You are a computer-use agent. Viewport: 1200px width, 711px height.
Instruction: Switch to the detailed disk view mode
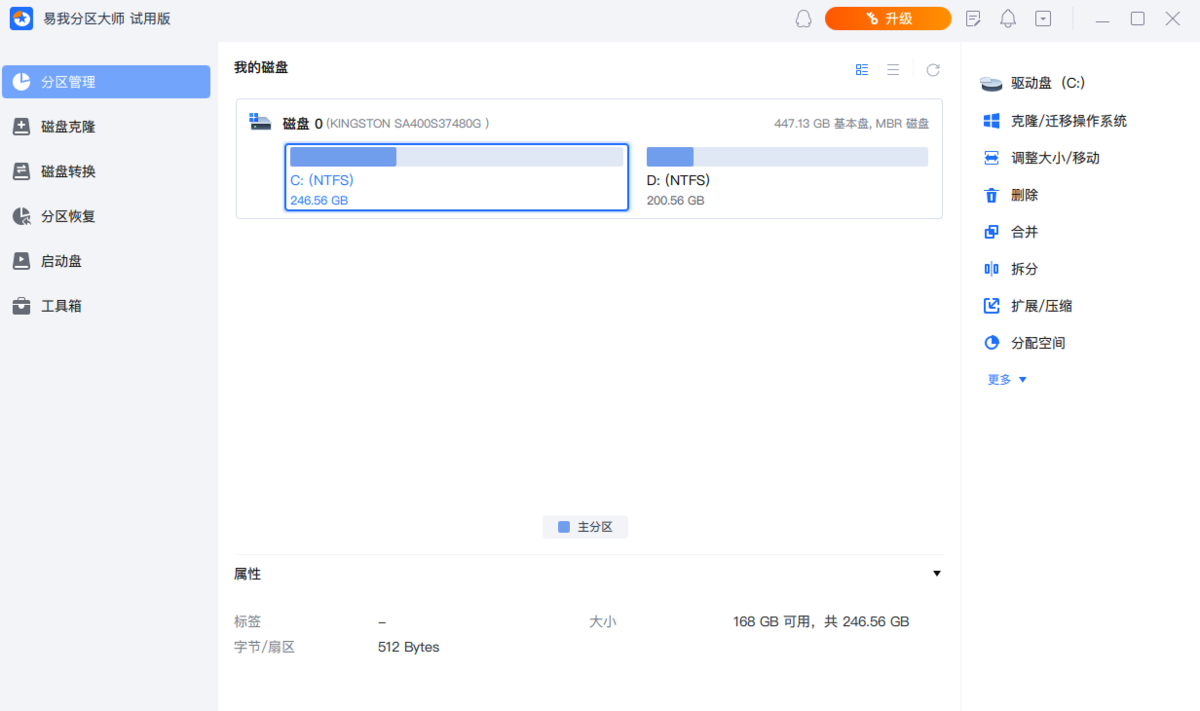pos(862,70)
